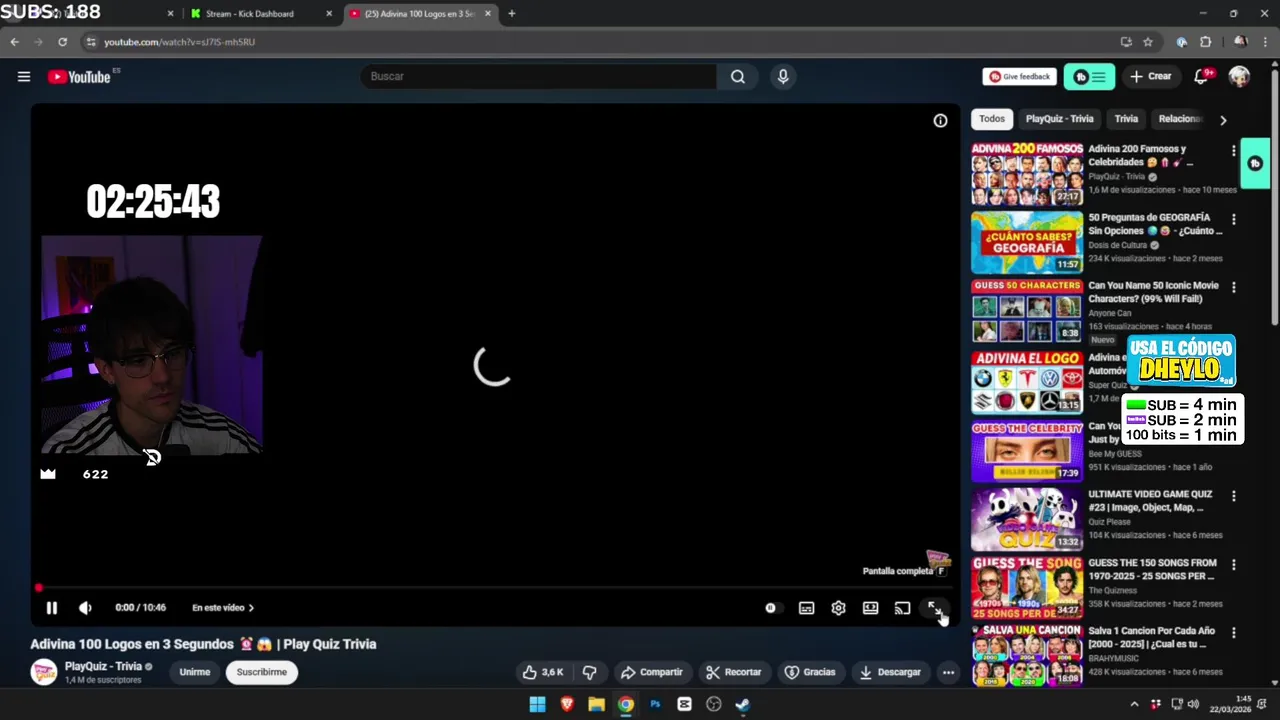Start voice search with the microphone
The image size is (1280, 720).
pyautogui.click(x=783, y=76)
